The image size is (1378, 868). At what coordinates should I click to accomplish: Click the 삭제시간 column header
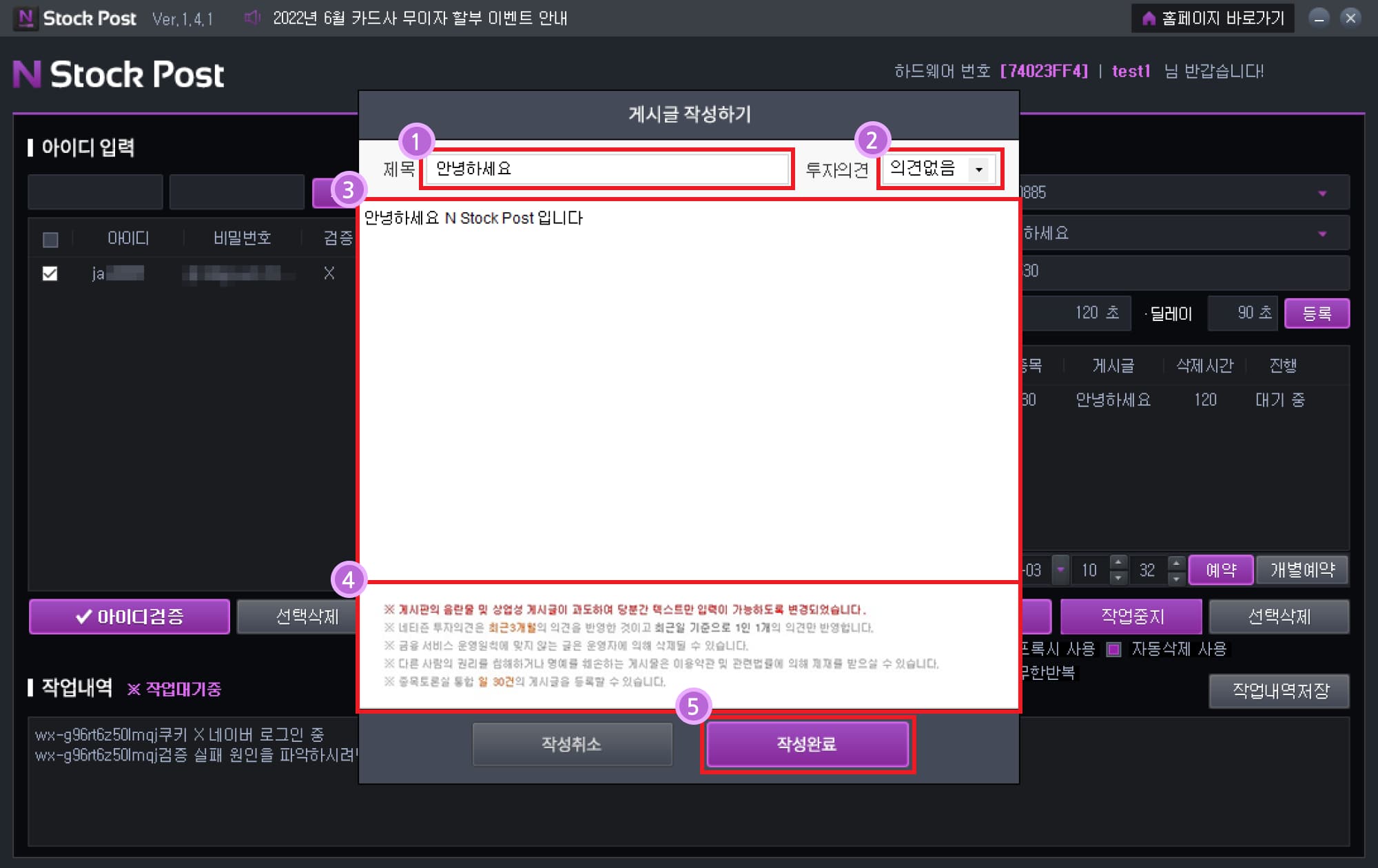click(1204, 366)
